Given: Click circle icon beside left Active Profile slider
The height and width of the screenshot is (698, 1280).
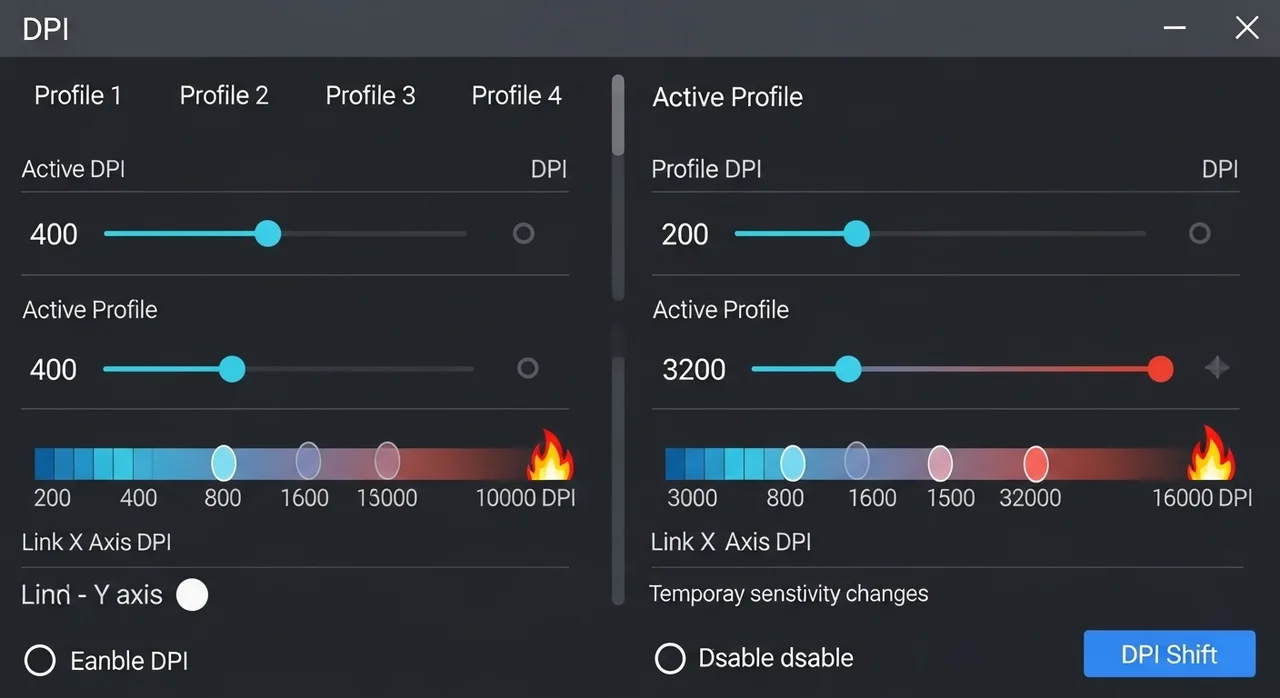Looking at the screenshot, I should 527,368.
